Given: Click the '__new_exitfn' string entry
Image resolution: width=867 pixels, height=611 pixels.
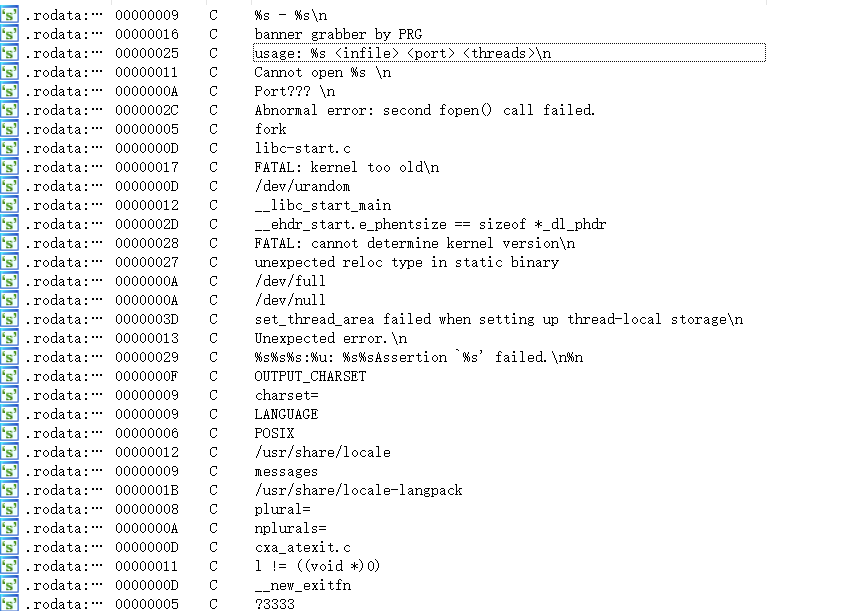Looking at the screenshot, I should [x=302, y=585].
